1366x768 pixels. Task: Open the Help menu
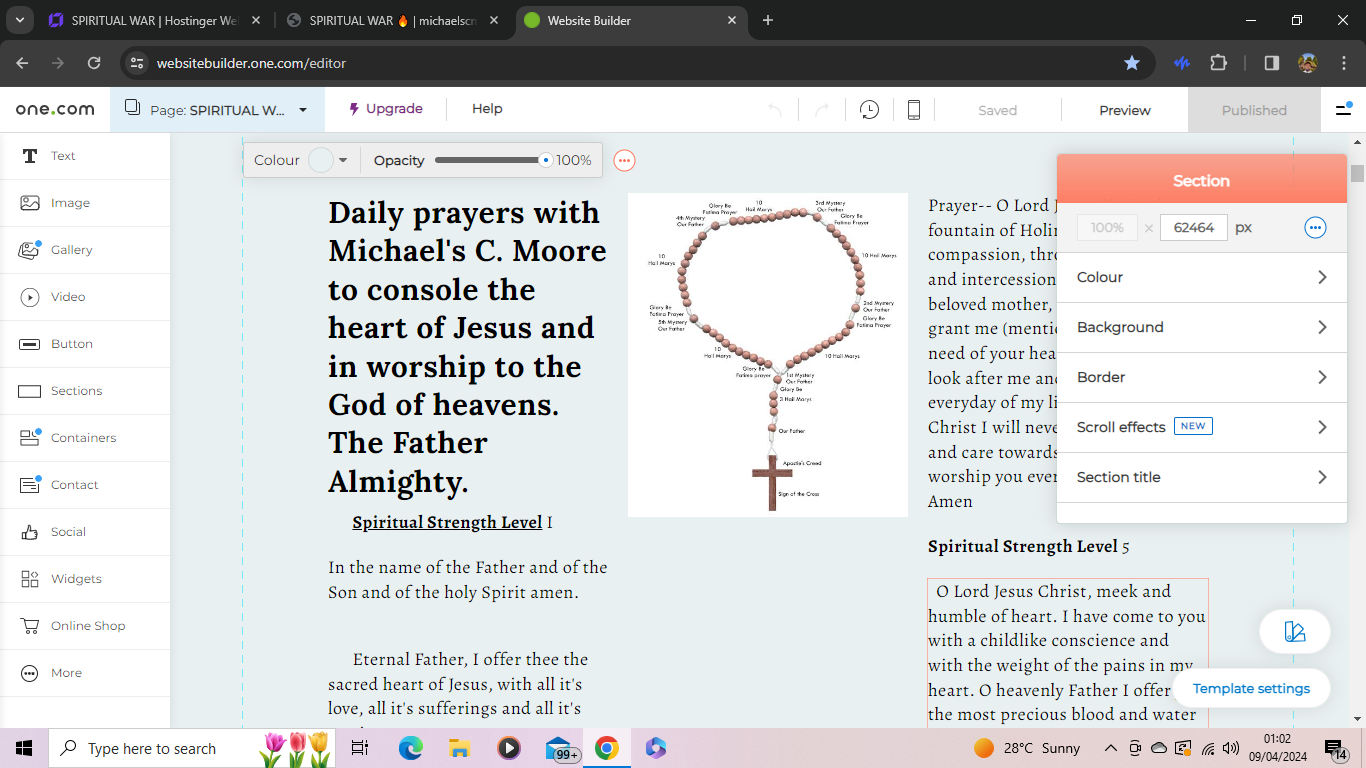pos(487,109)
